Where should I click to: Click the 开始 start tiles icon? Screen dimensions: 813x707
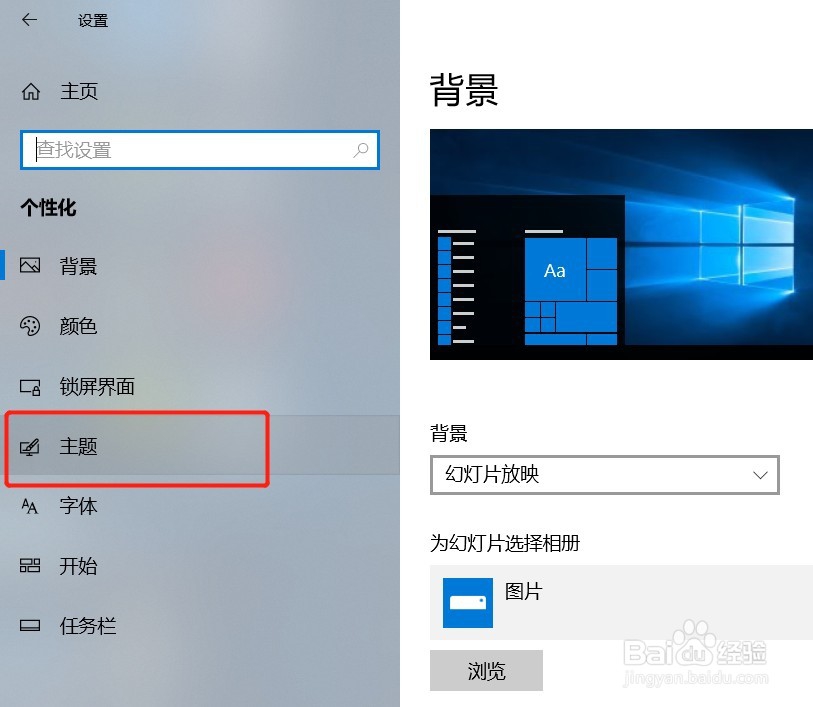pyautogui.click(x=30, y=565)
